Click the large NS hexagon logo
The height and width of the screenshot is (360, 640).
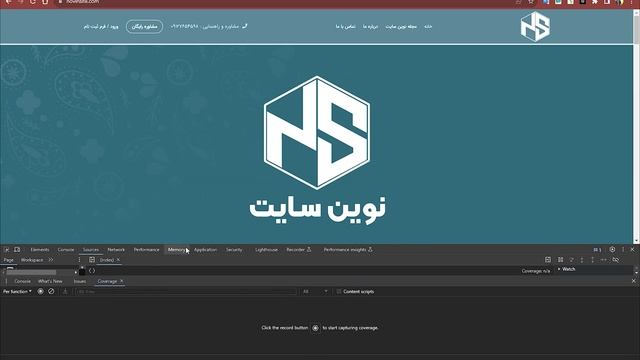coord(317,133)
